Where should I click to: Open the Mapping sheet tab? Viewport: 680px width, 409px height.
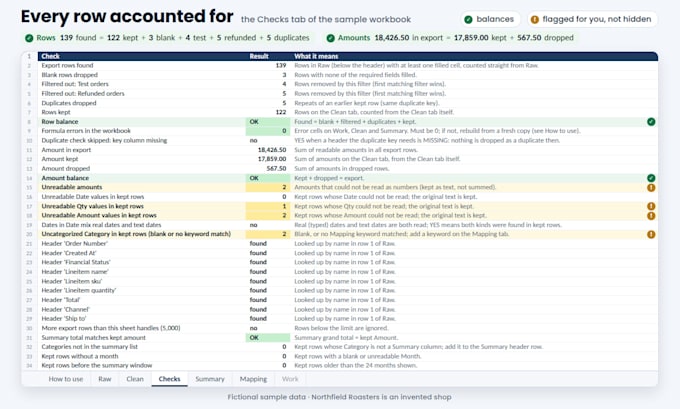(x=254, y=379)
